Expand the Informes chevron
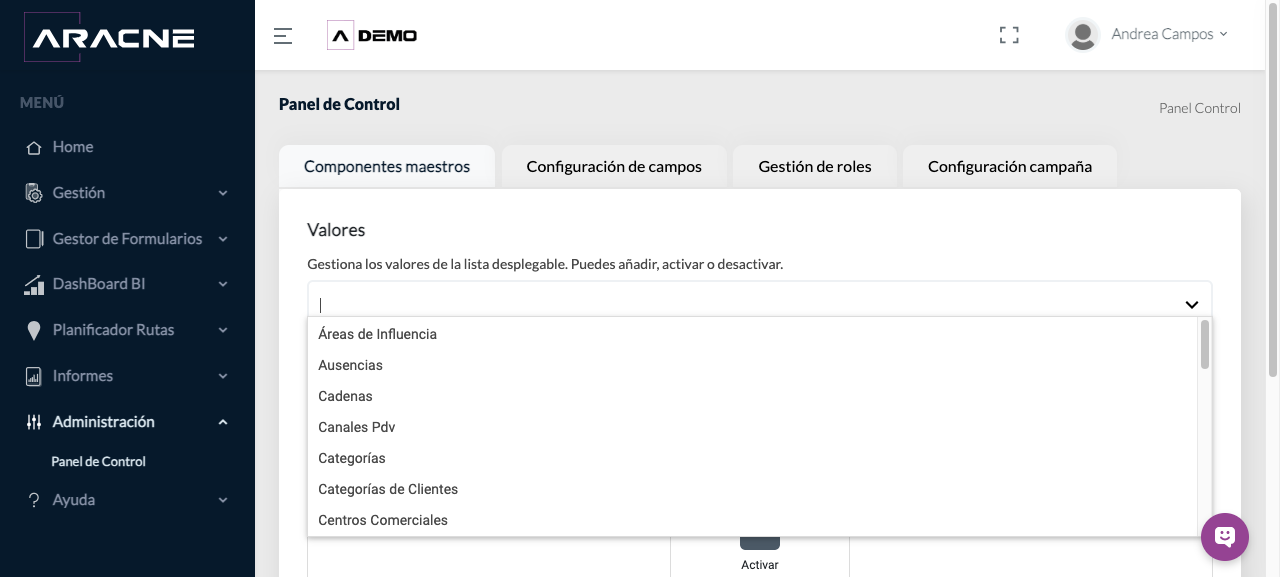Image resolution: width=1280 pixels, height=577 pixels. [223, 376]
